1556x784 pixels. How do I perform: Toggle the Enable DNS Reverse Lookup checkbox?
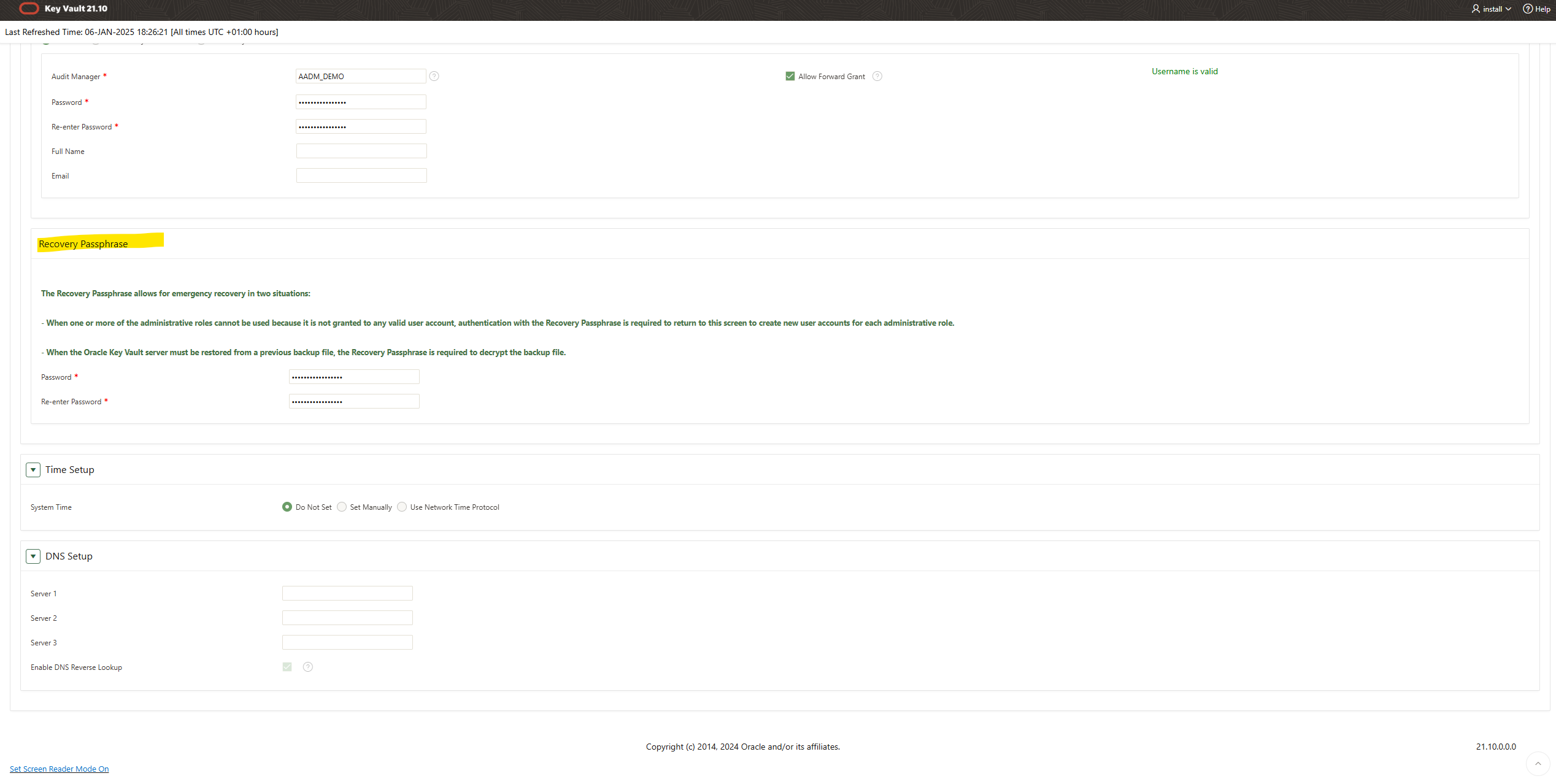tap(287, 667)
